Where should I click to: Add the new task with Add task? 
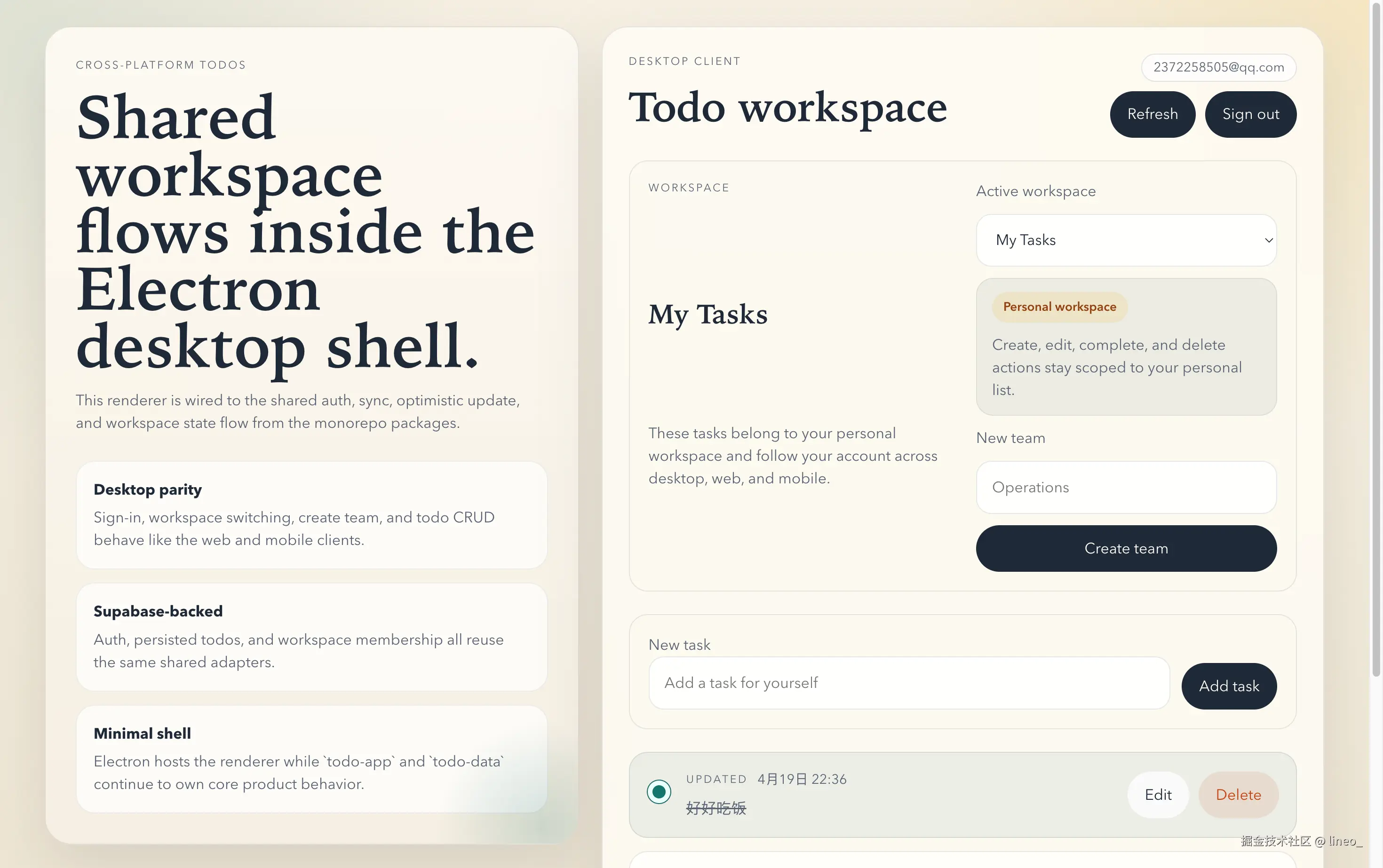click(1229, 686)
